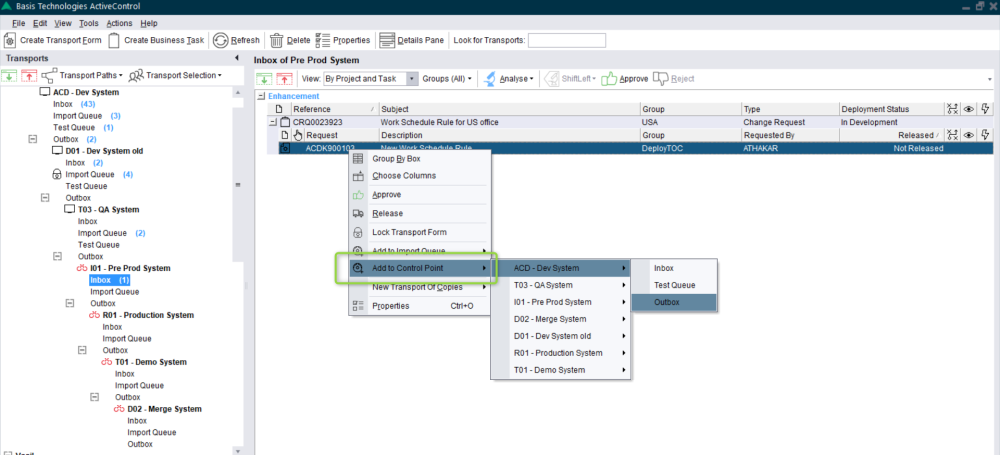Collapse the Transports panel with arrow
This screenshot has width=1000, height=455.
[x=237, y=58]
